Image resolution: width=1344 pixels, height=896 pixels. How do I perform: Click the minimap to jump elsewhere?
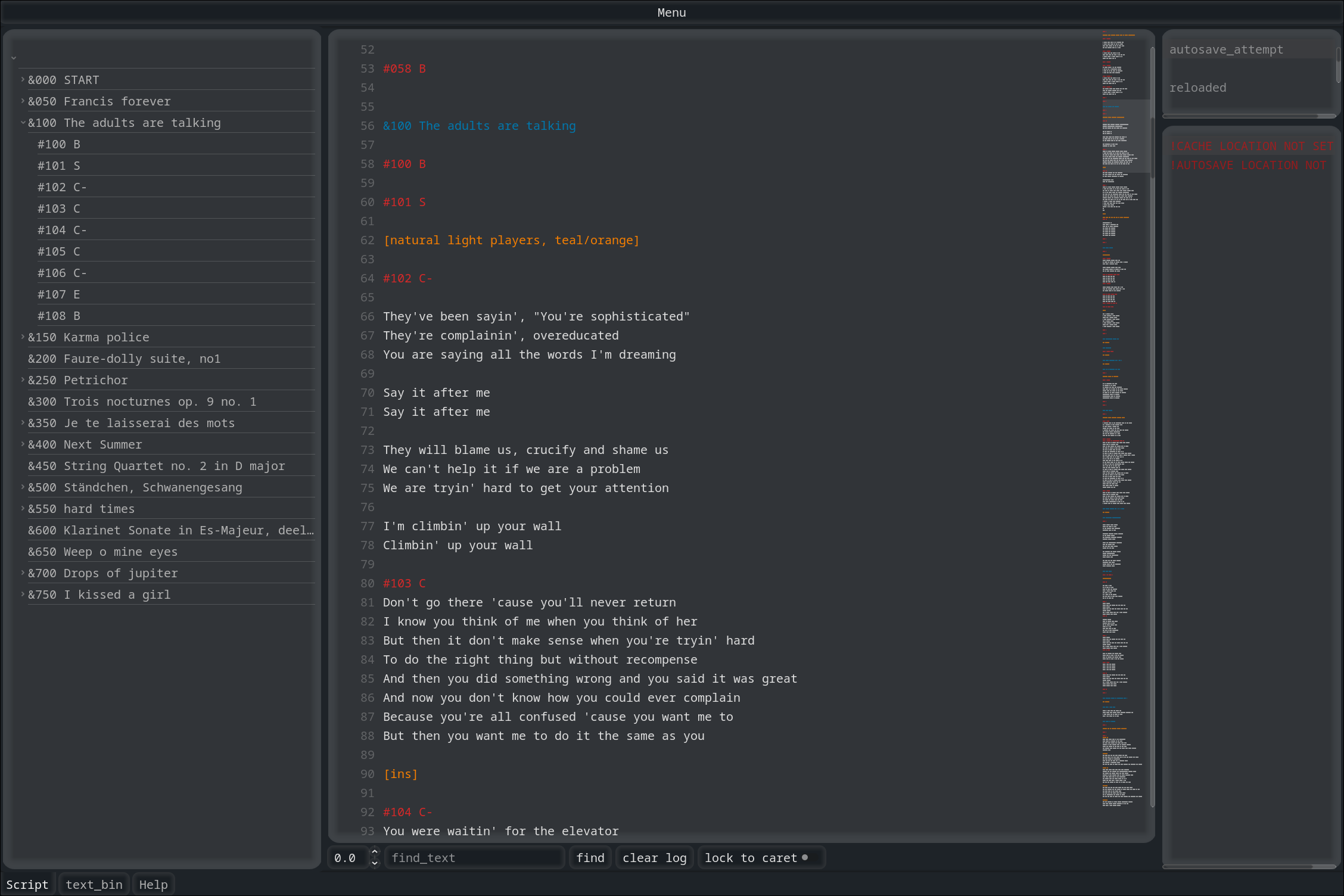[1120, 417]
